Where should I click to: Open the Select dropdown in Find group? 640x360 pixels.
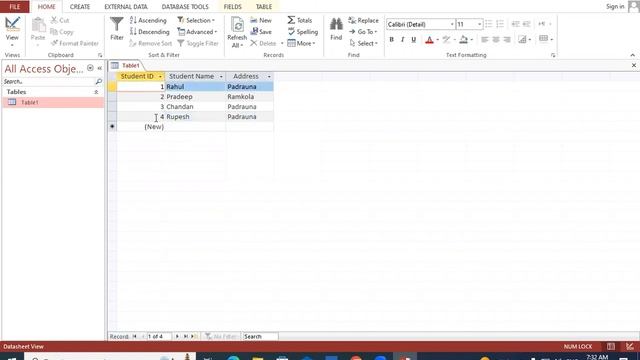pyautogui.click(x=363, y=43)
